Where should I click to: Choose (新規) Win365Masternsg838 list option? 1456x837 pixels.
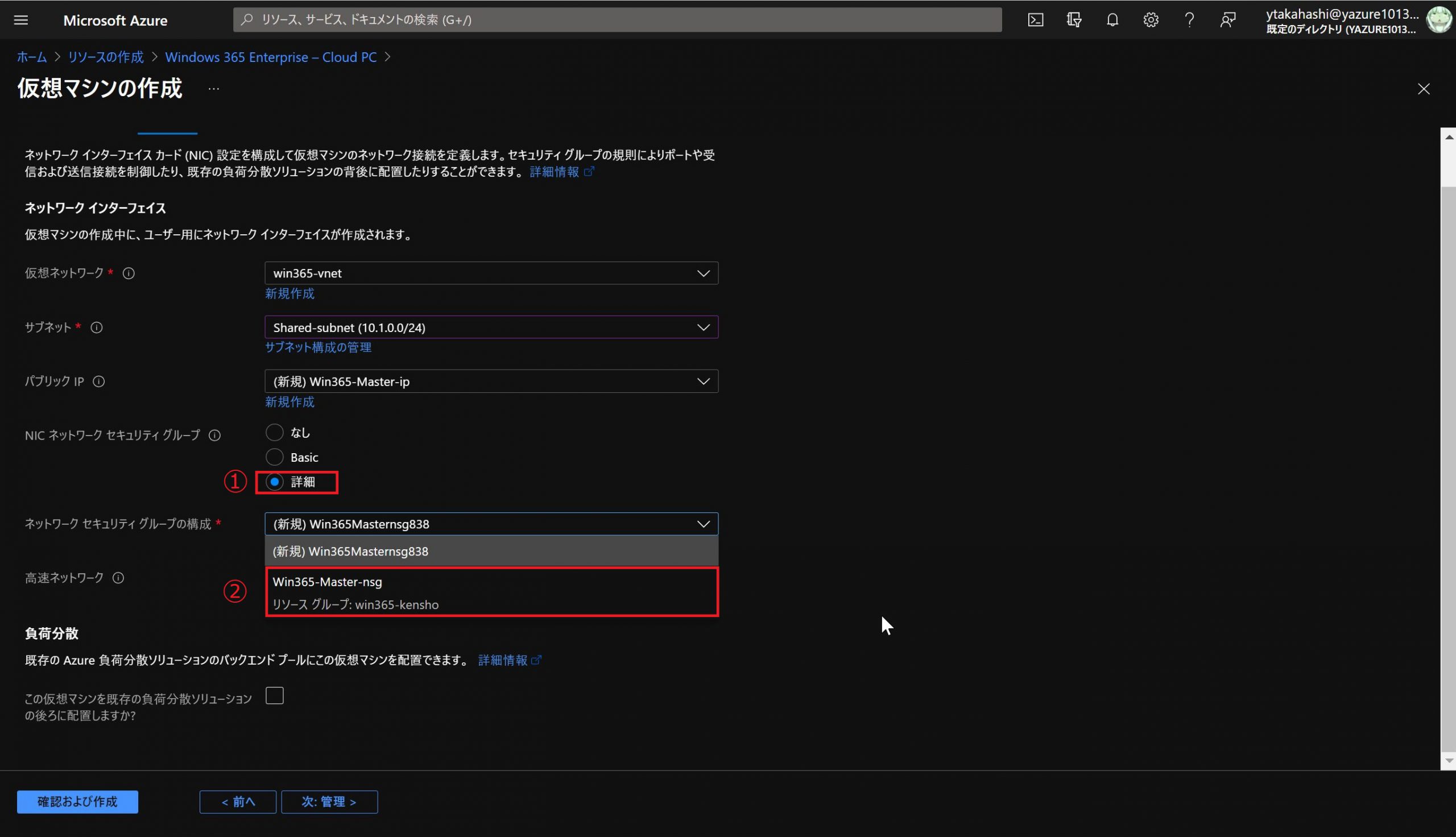(x=491, y=552)
